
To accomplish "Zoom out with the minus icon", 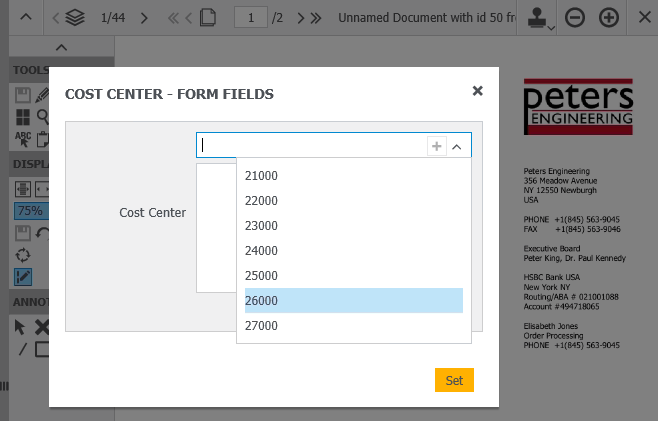I will tap(575, 18).
